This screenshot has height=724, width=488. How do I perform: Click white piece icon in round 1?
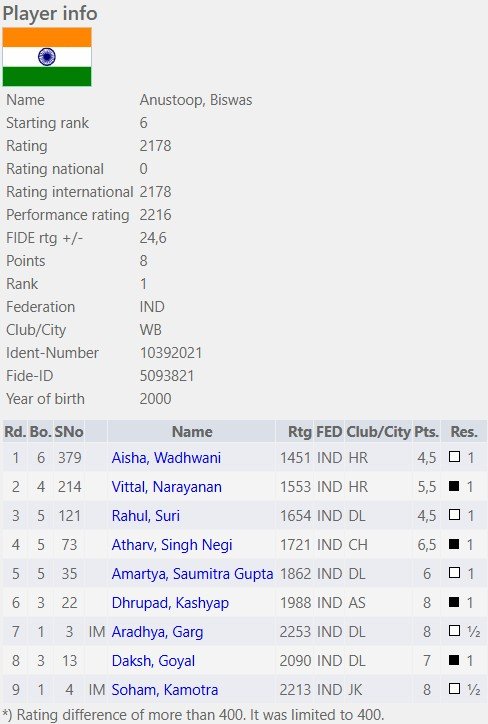click(454, 457)
